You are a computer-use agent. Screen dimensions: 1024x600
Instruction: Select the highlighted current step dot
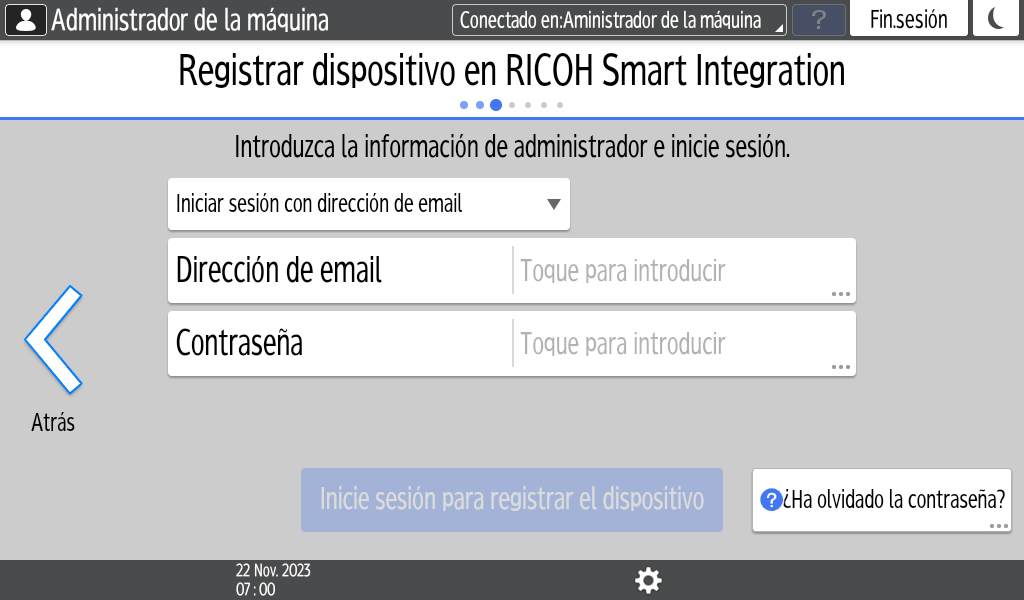click(x=496, y=105)
